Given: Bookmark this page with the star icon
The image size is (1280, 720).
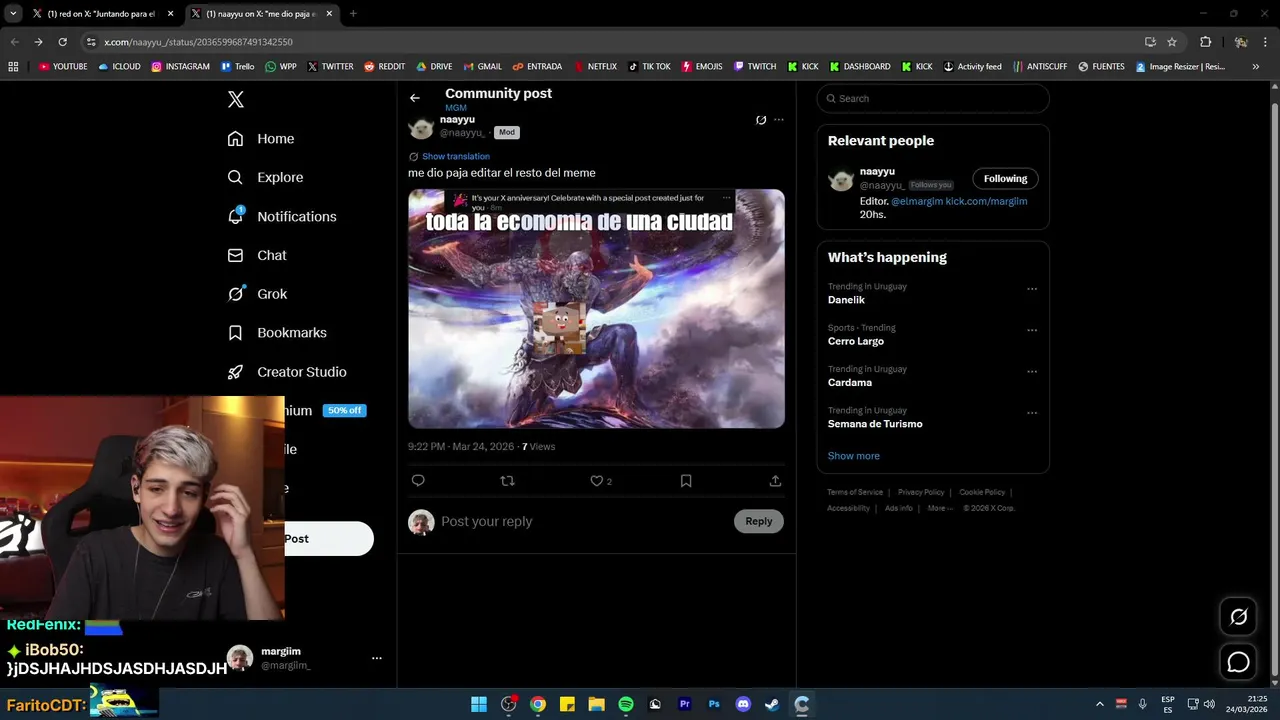Looking at the screenshot, I should pos(1172,42).
